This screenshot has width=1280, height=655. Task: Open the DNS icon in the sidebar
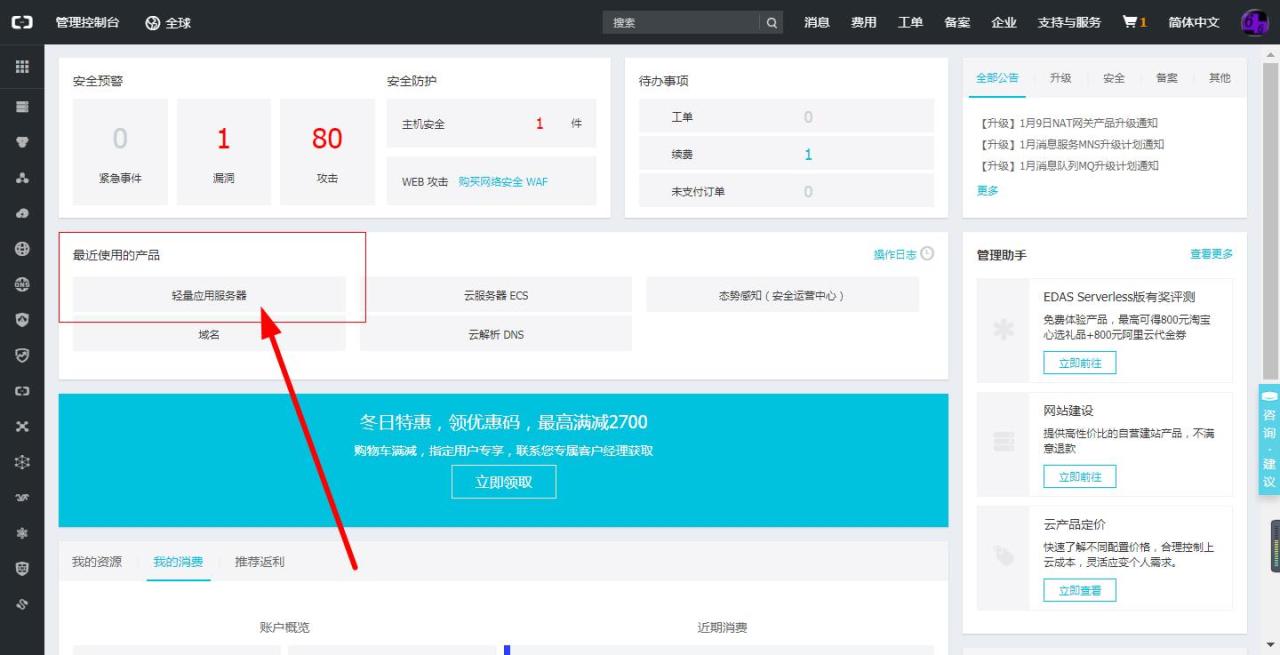(22, 284)
